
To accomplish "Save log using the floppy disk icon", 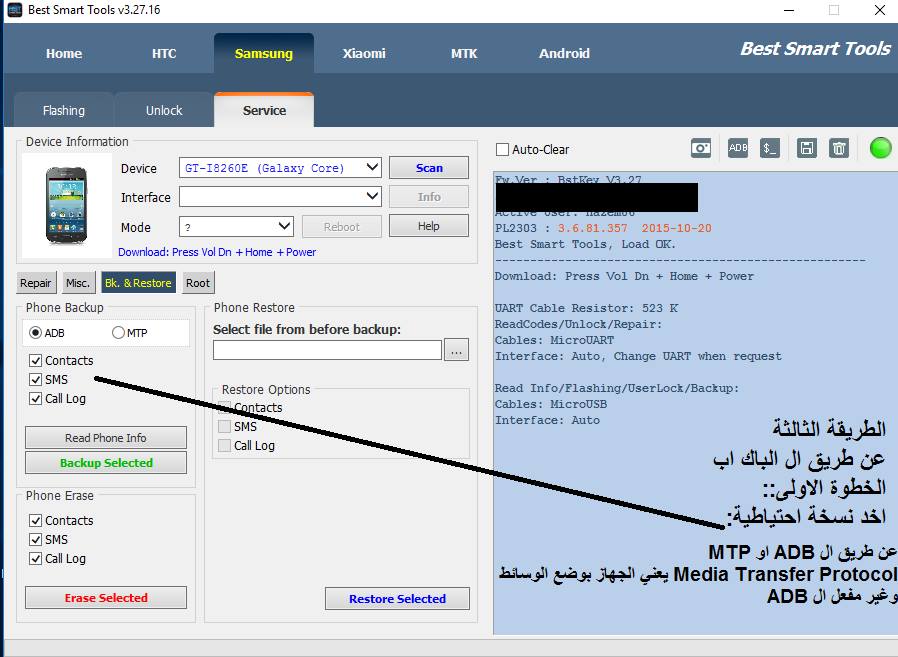I will pos(806,148).
